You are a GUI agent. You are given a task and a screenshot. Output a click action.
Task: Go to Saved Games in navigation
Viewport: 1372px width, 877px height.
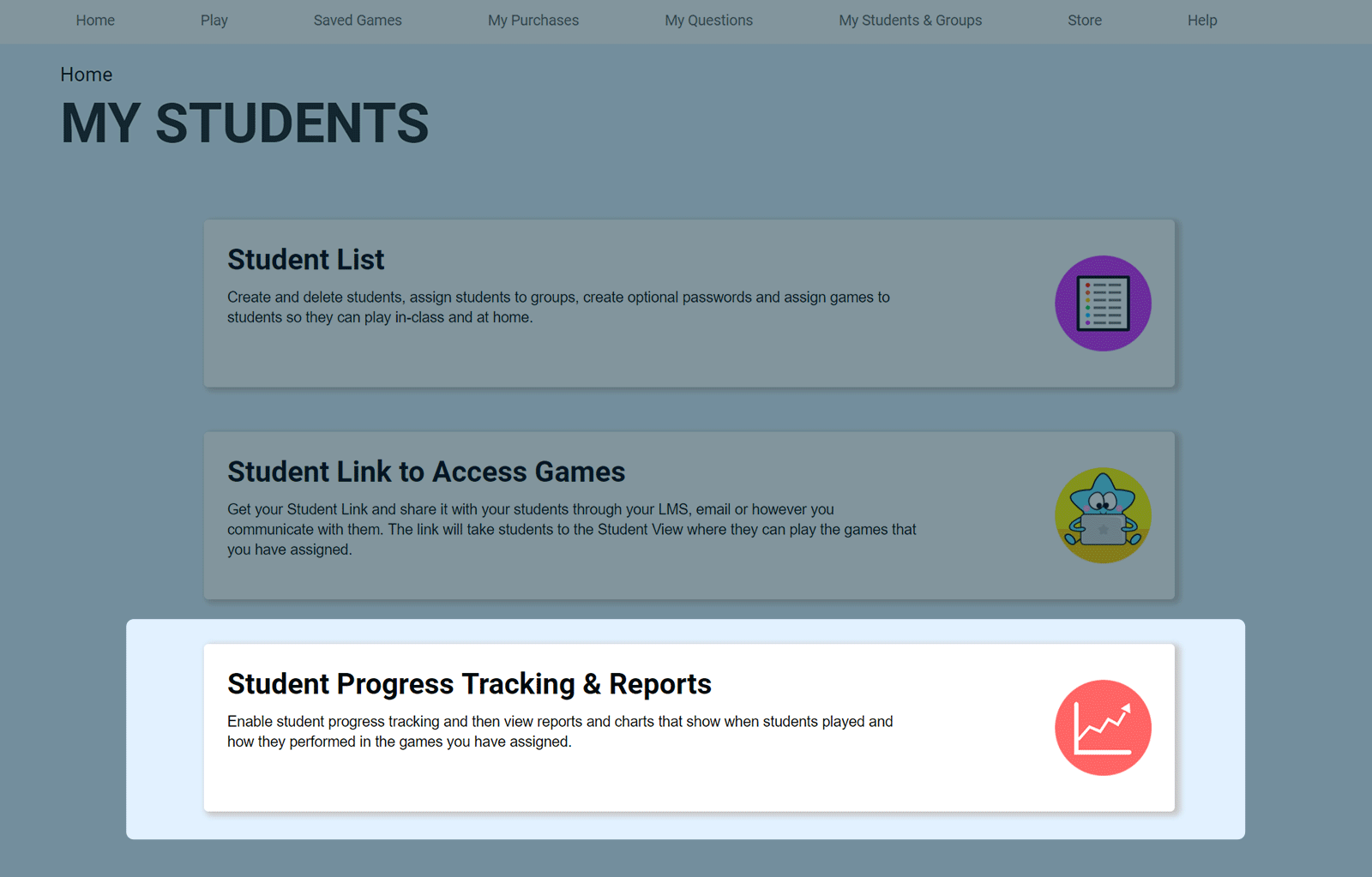point(358,21)
